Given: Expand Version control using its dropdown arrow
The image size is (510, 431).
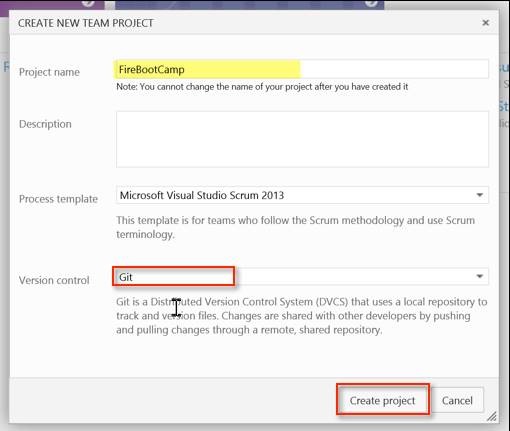Looking at the screenshot, I should coord(479,276).
